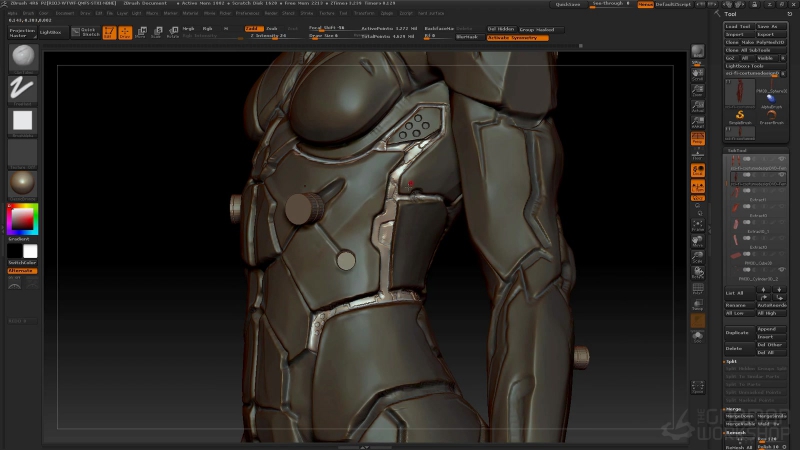Viewport: 800px width, 450px height.
Task: Select the EraserBrush tool icon
Action: [771, 117]
